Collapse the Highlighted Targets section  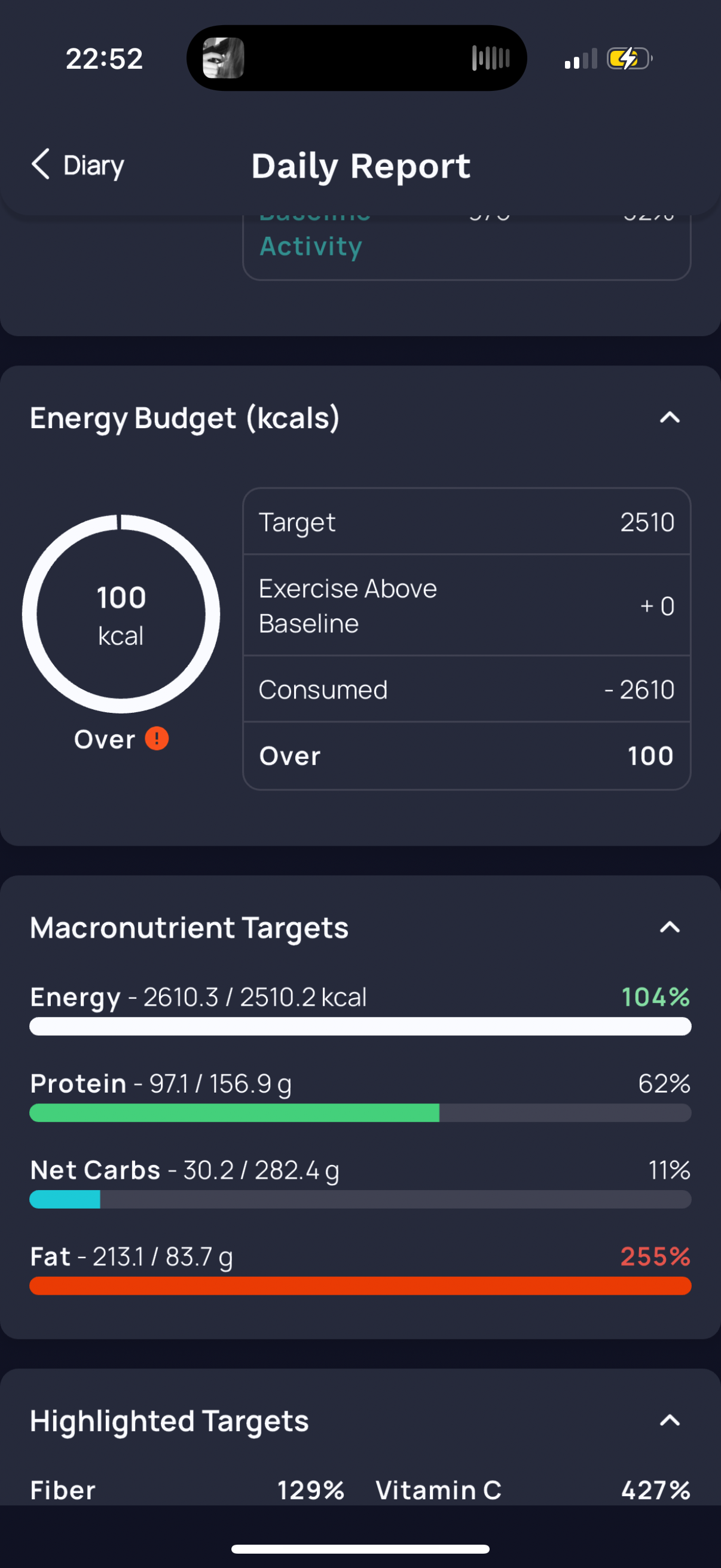point(669,1421)
